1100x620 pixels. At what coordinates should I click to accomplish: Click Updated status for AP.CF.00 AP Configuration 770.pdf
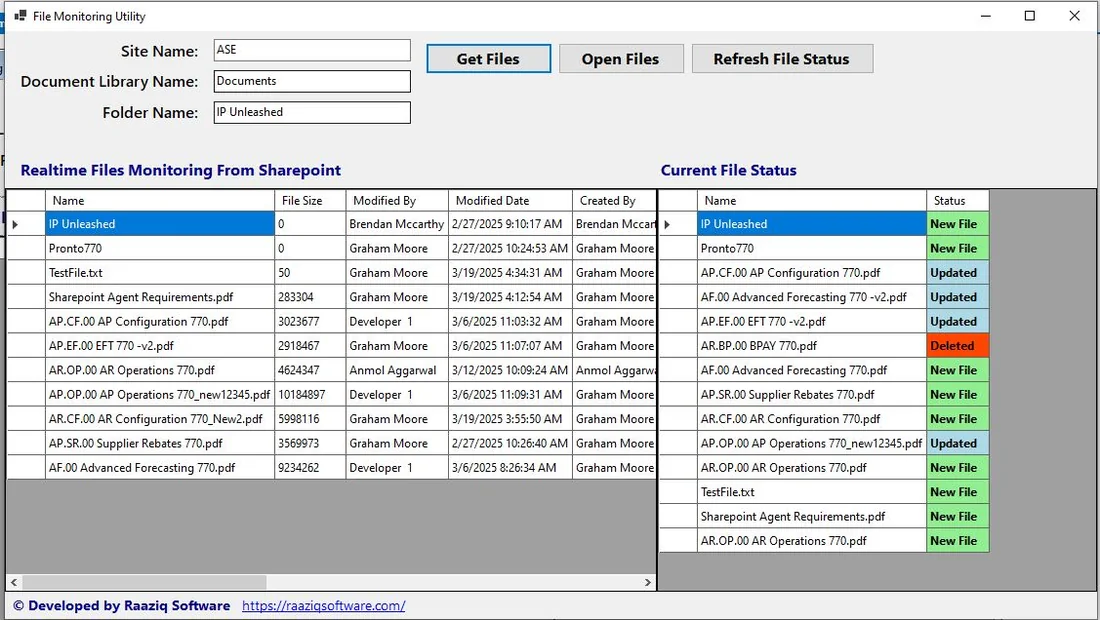pyautogui.click(x=958, y=273)
